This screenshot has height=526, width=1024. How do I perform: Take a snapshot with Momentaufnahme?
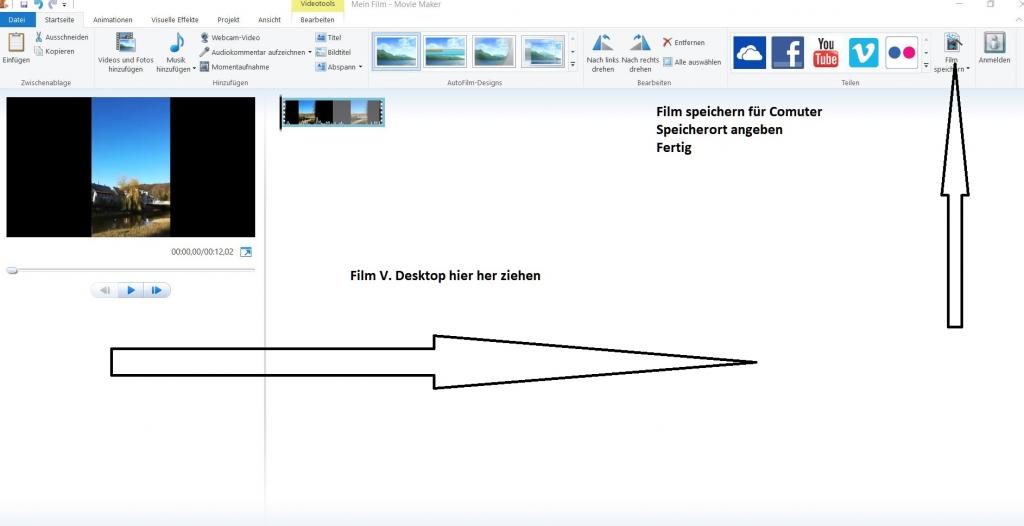(x=205, y=67)
